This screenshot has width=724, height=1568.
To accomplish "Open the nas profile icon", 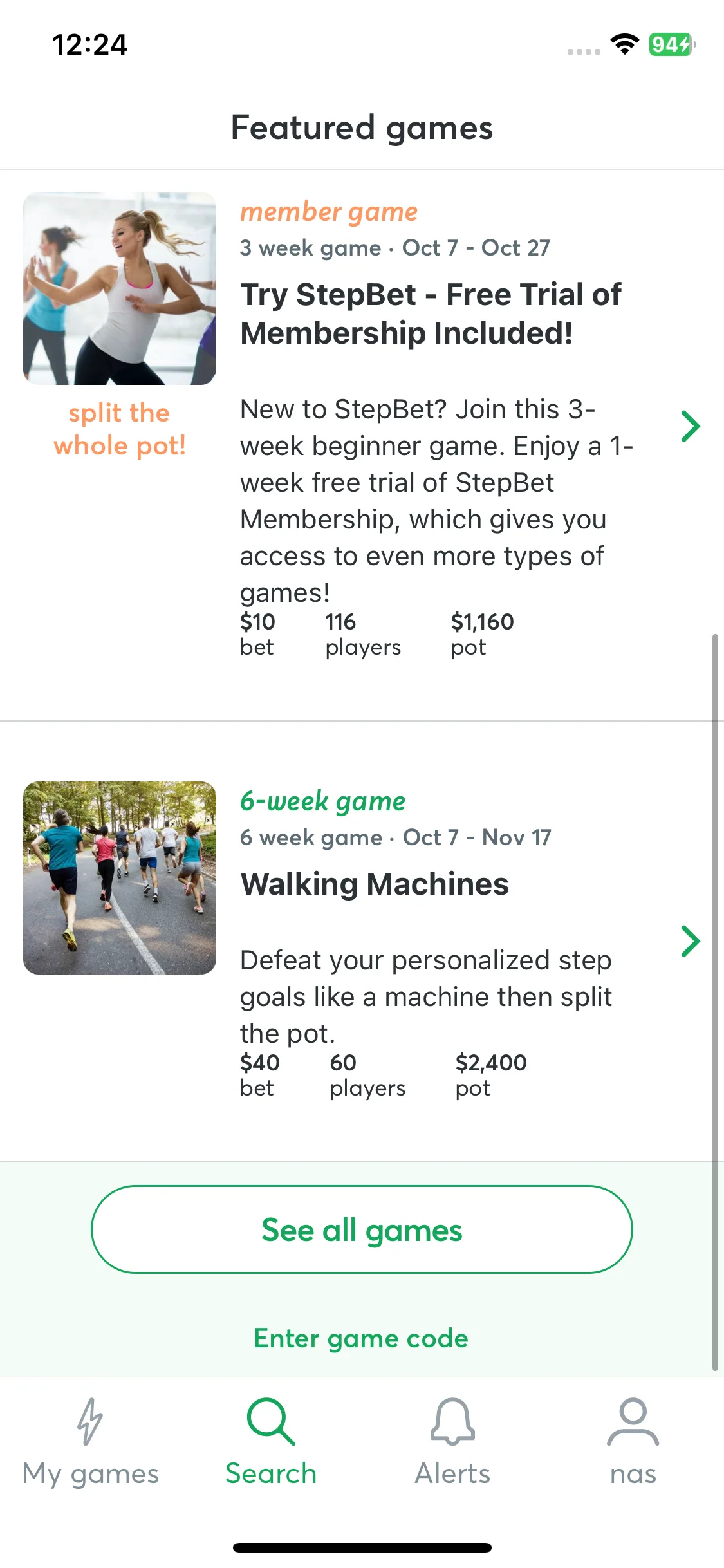I will (x=633, y=1421).
